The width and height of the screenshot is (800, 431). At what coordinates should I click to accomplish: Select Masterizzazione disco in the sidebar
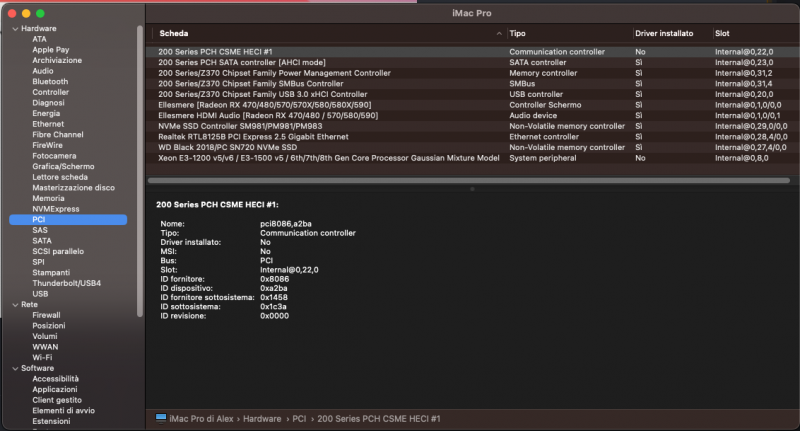[73, 188]
